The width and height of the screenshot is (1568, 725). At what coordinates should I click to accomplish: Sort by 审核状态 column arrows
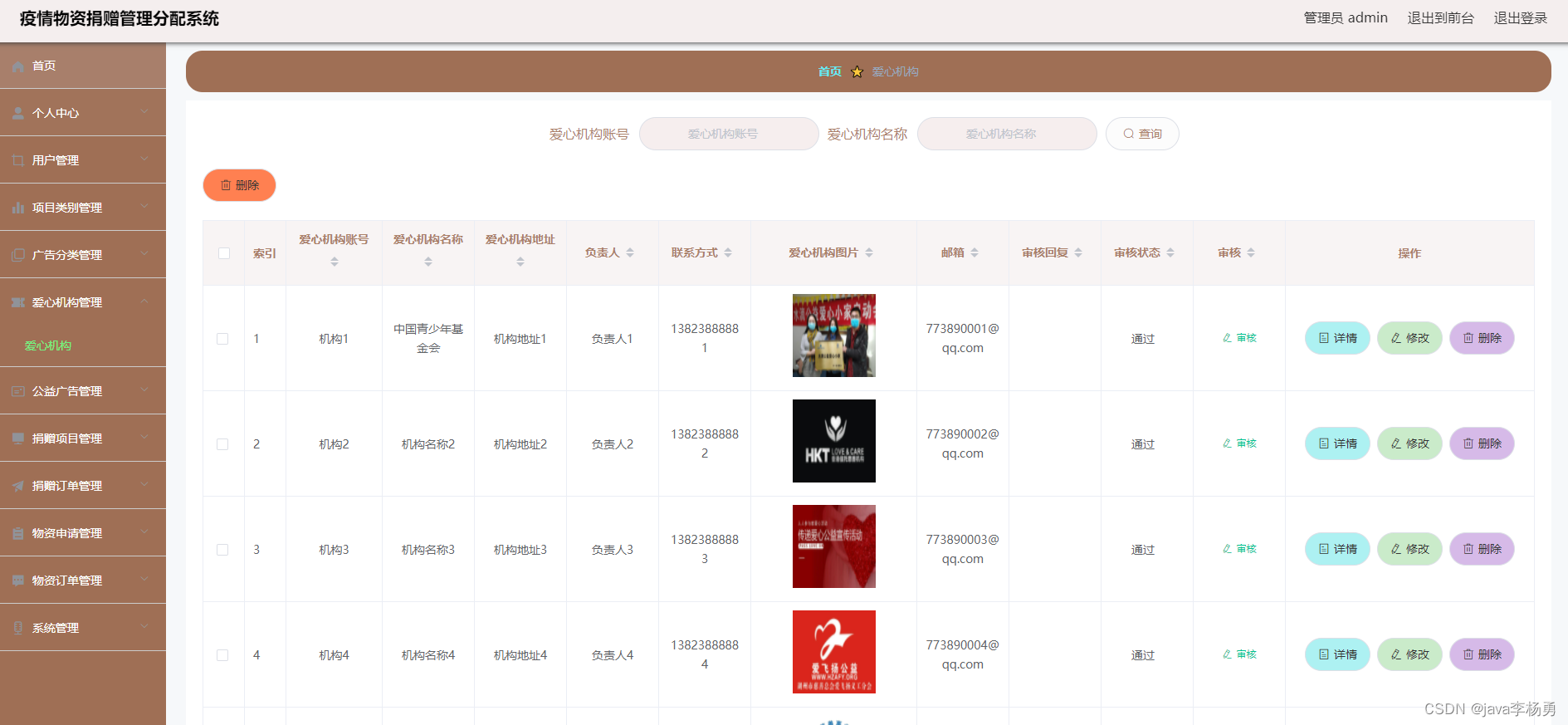point(1170,252)
